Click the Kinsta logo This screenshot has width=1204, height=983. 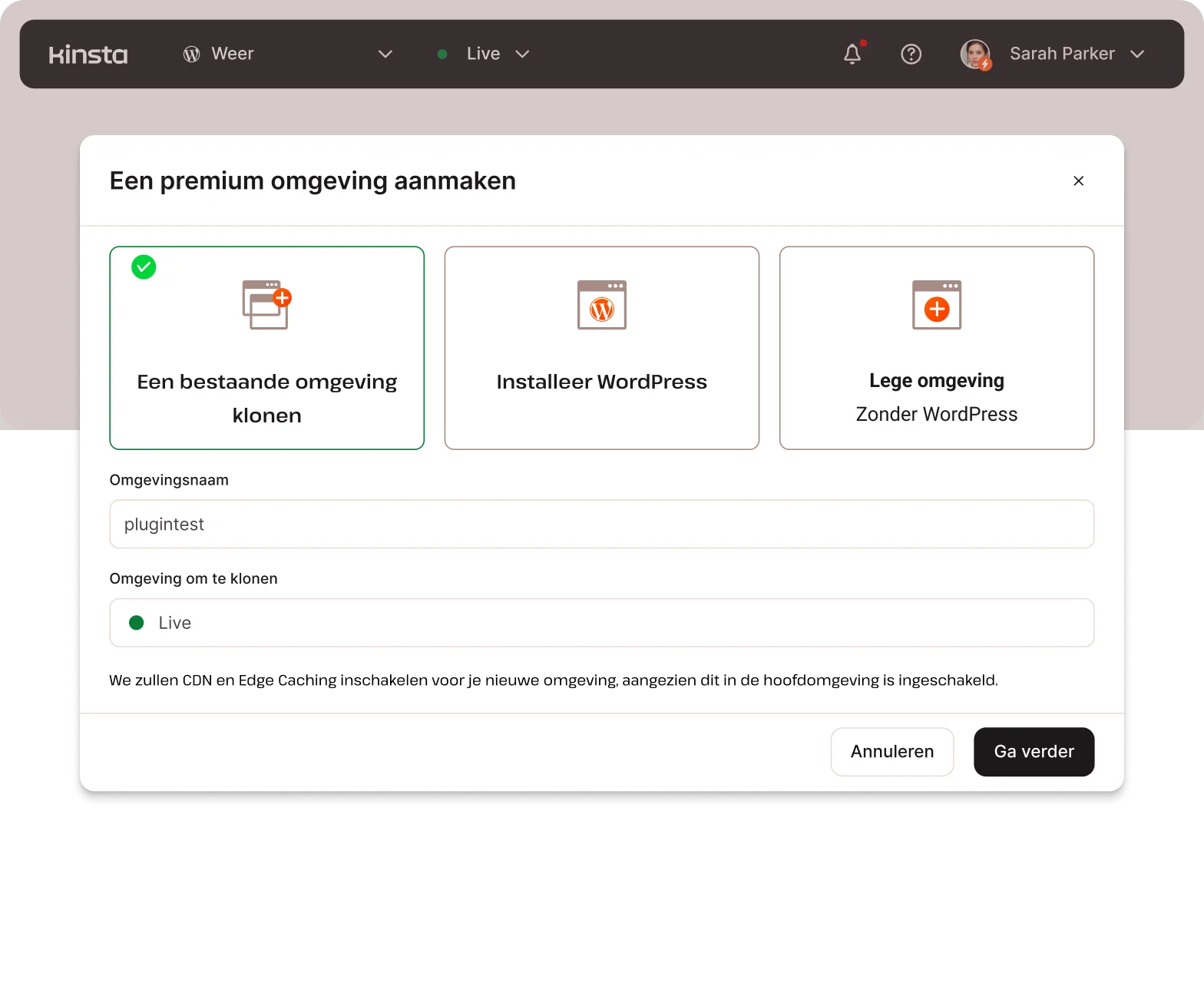pyautogui.click(x=88, y=55)
